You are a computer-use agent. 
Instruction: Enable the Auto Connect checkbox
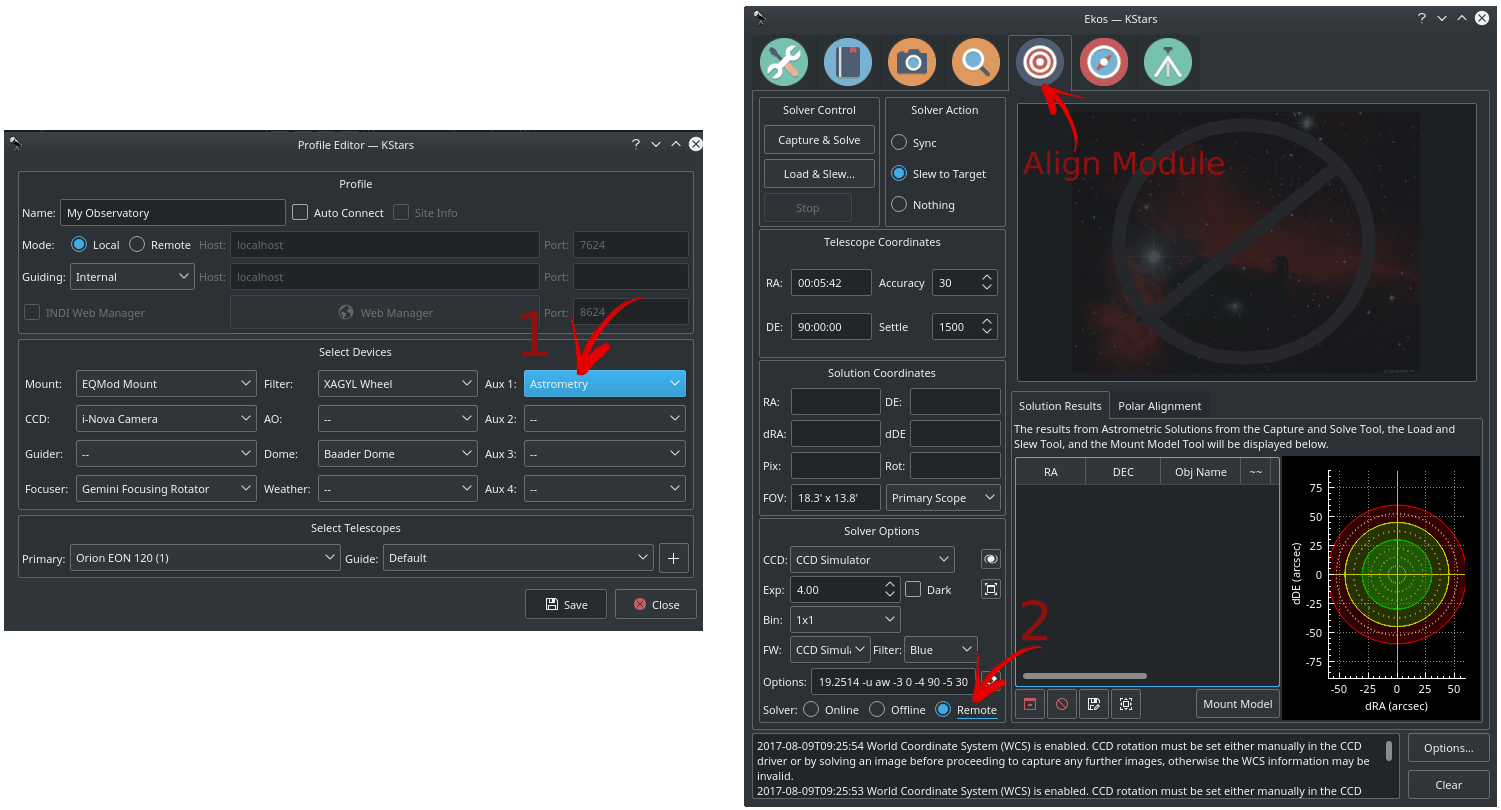[x=300, y=213]
